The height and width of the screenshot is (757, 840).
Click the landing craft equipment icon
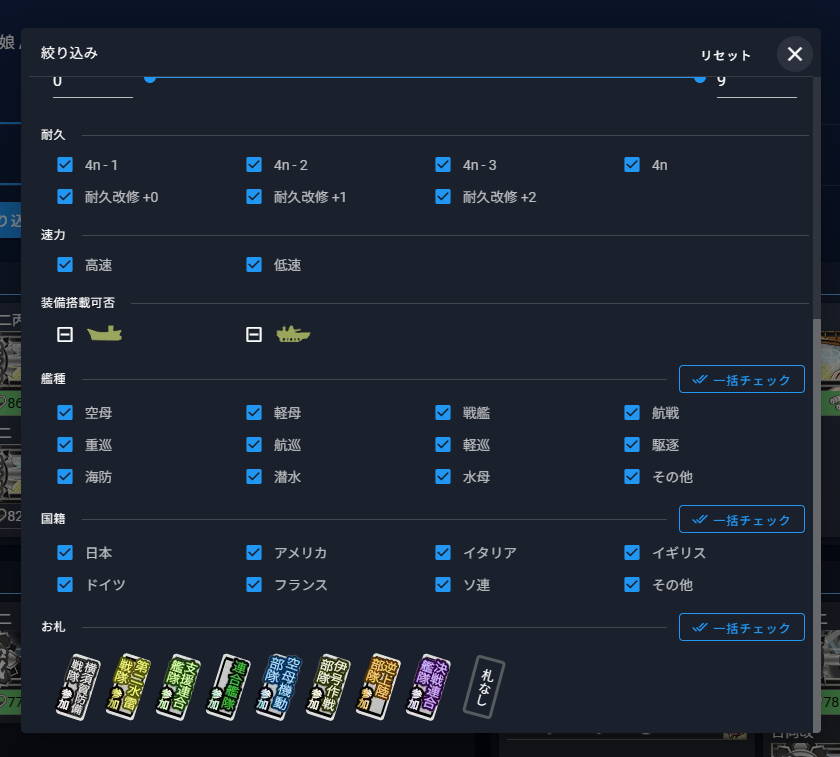point(104,334)
